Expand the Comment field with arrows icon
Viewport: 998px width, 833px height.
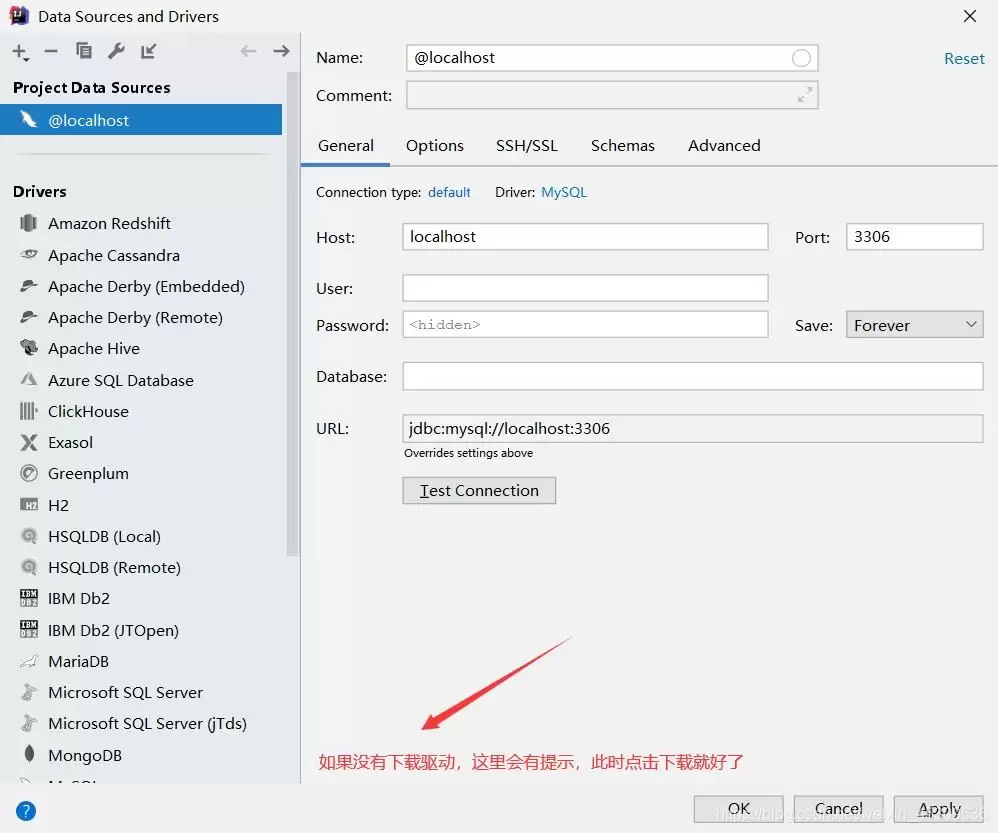(805, 95)
